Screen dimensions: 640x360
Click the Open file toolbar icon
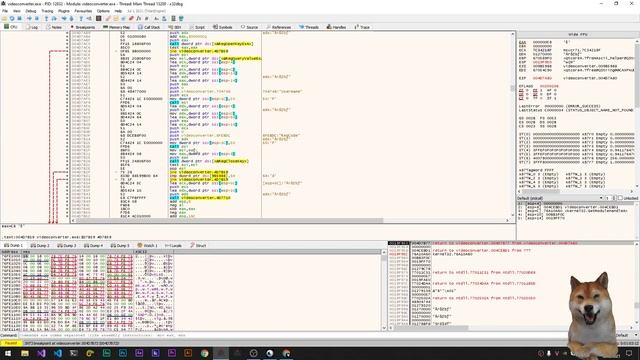tap(4, 19)
